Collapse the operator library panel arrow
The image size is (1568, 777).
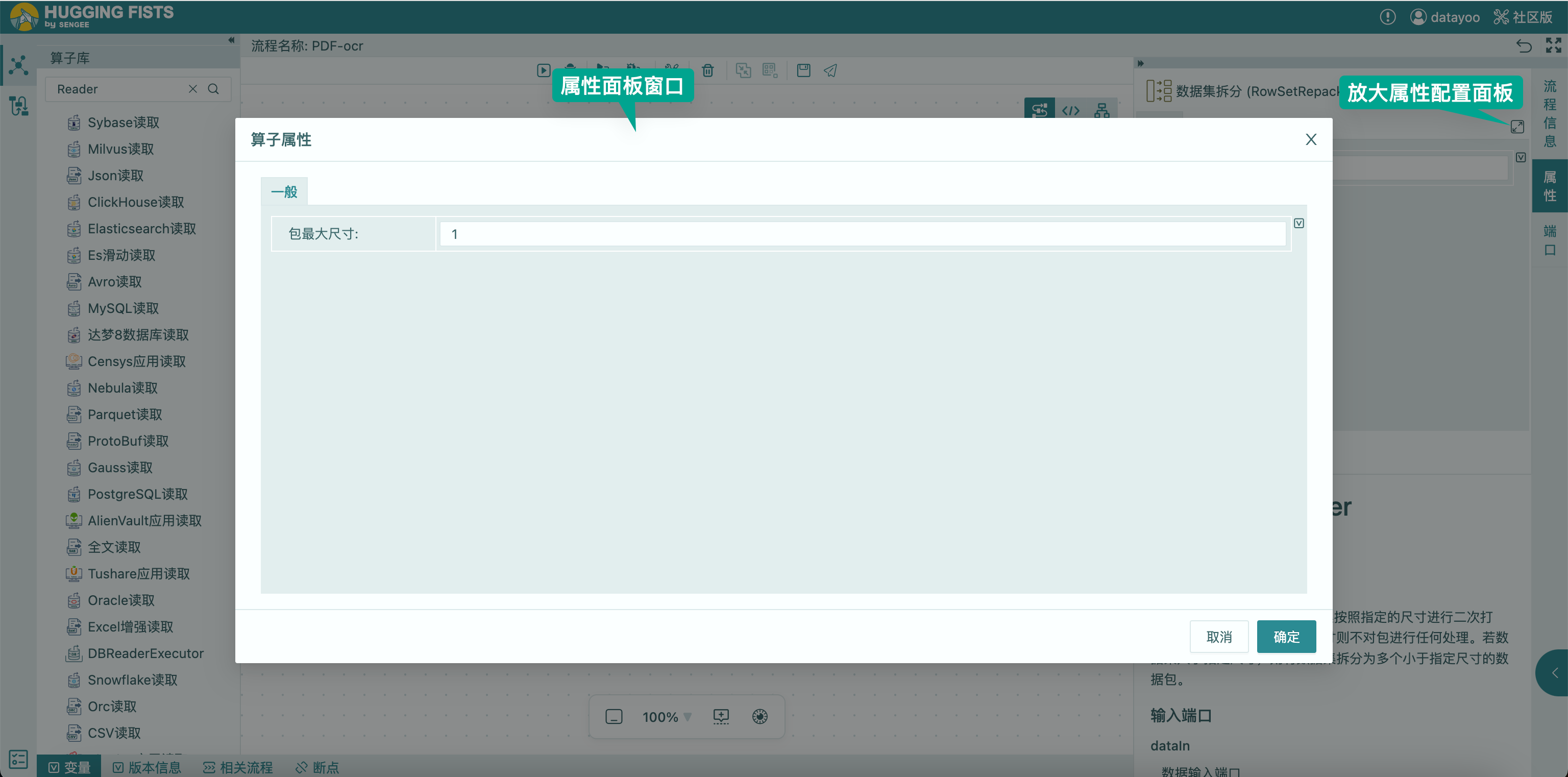tap(231, 40)
